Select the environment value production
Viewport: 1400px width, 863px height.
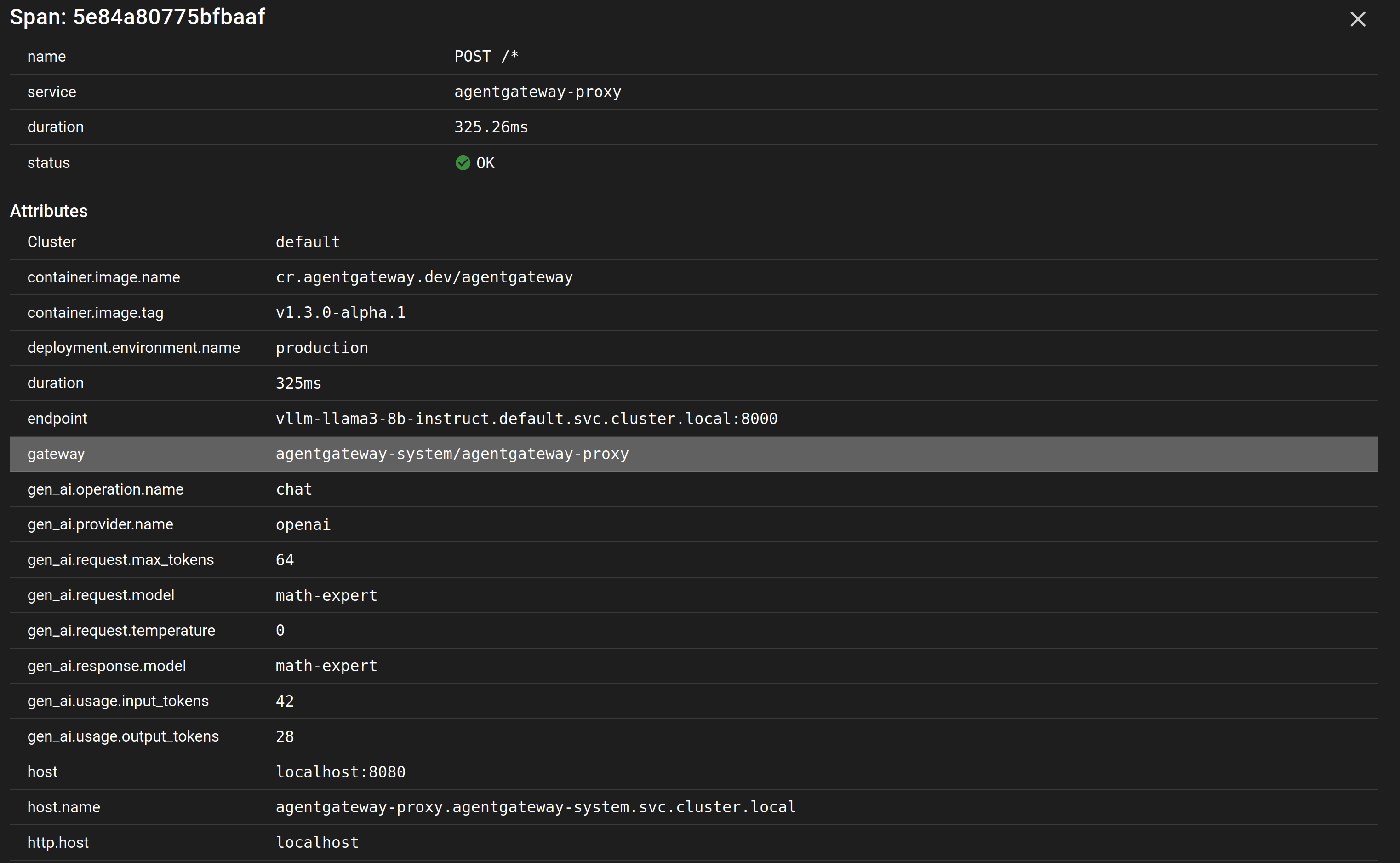click(322, 348)
